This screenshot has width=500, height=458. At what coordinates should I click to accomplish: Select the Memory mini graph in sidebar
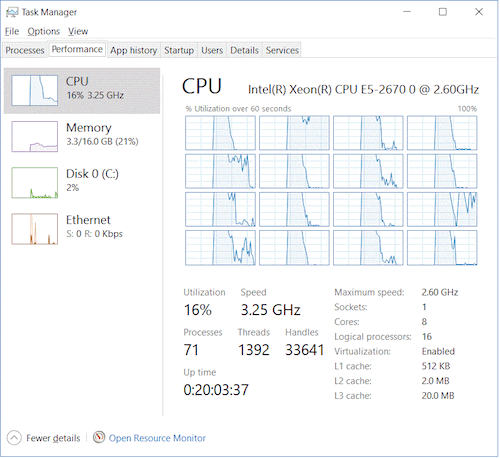35,137
